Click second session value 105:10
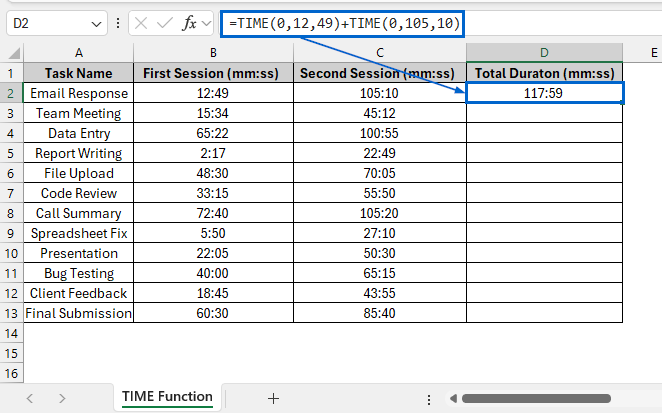The width and height of the screenshot is (662, 413). 380,93
